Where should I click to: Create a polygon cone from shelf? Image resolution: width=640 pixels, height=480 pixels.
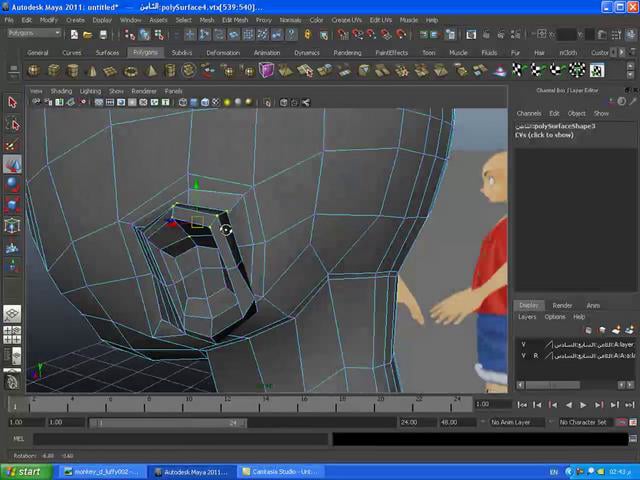pyautogui.click(x=92, y=71)
